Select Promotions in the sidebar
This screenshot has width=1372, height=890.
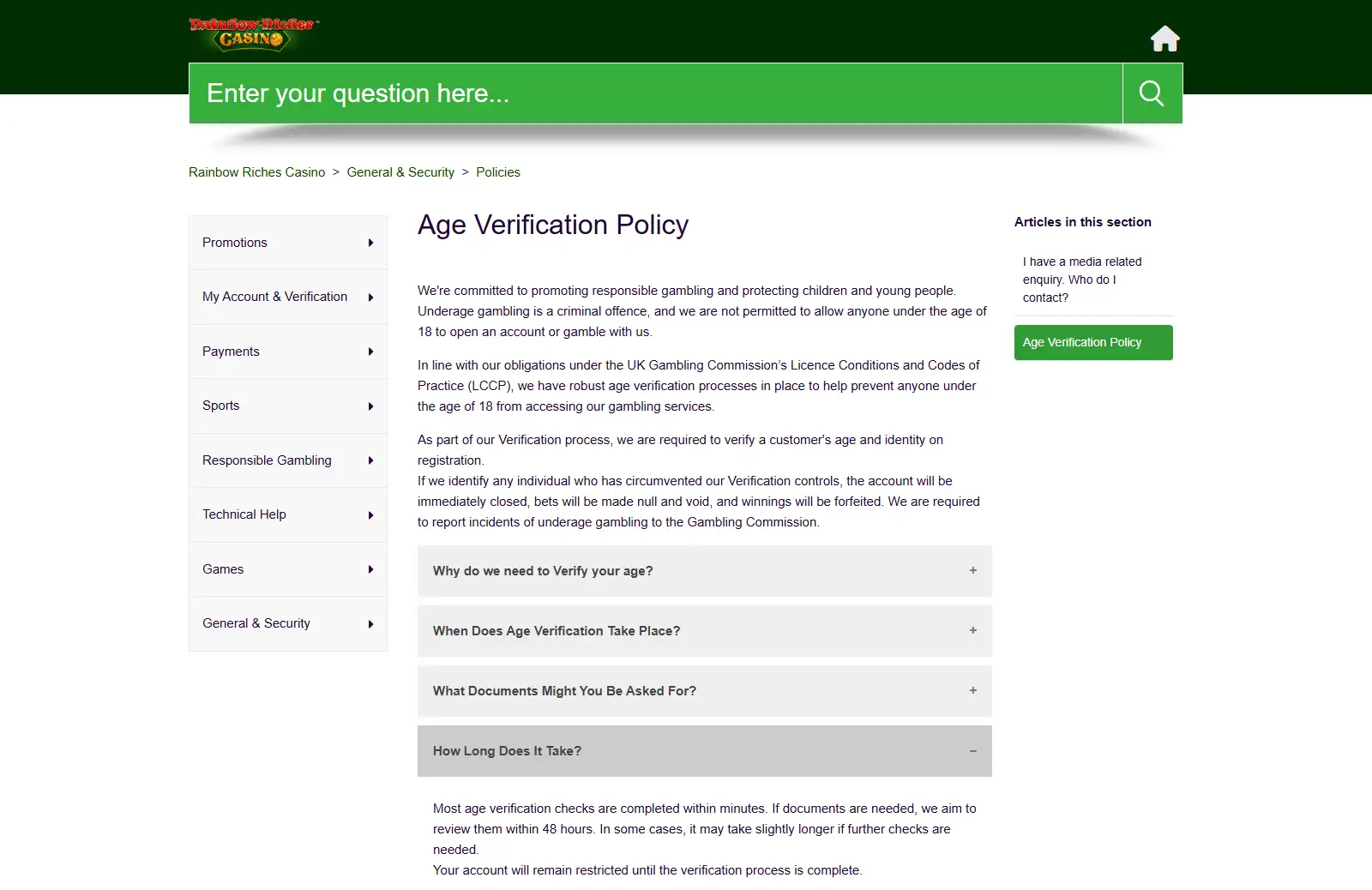288,243
